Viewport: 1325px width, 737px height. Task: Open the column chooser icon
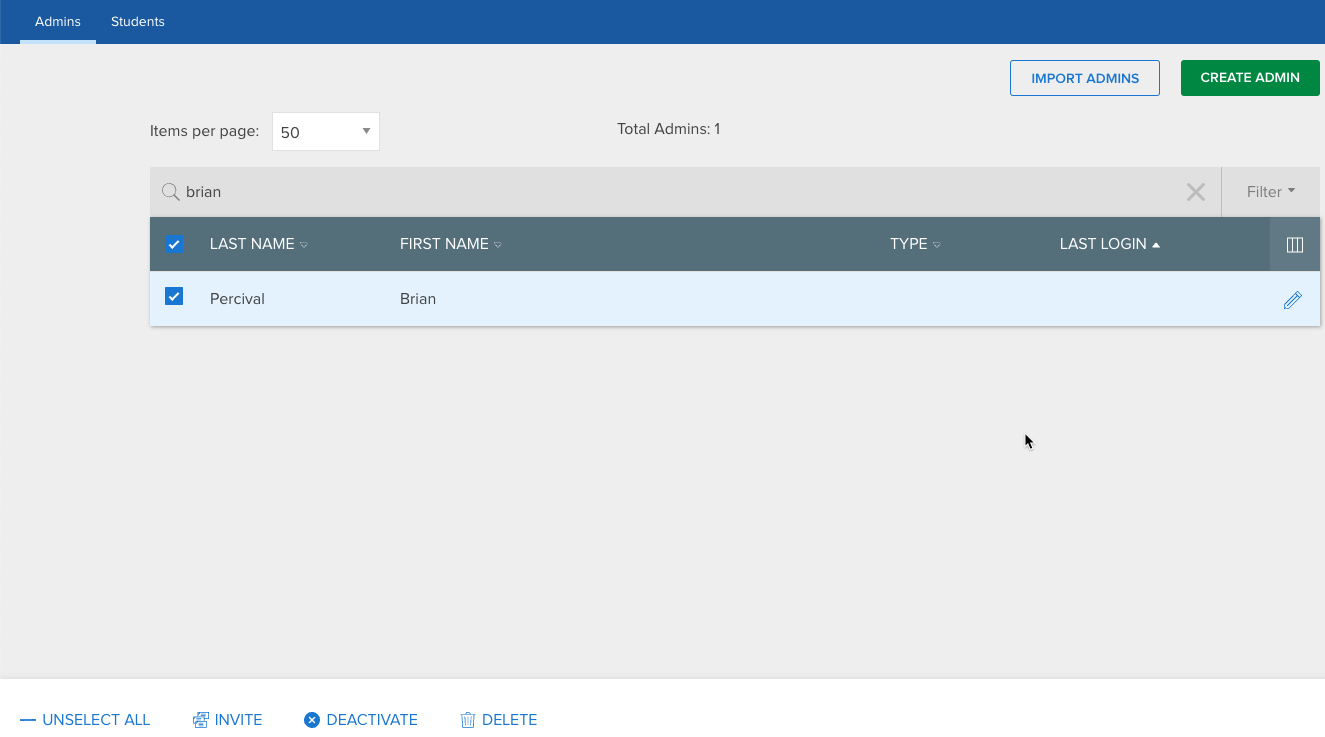(1295, 245)
